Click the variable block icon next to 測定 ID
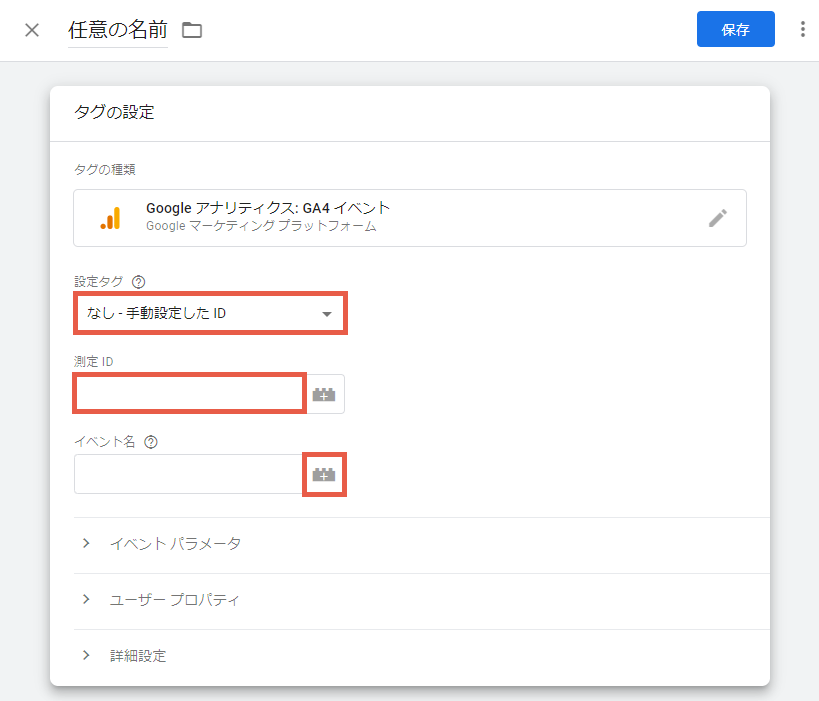This screenshot has width=819, height=701. click(324, 394)
